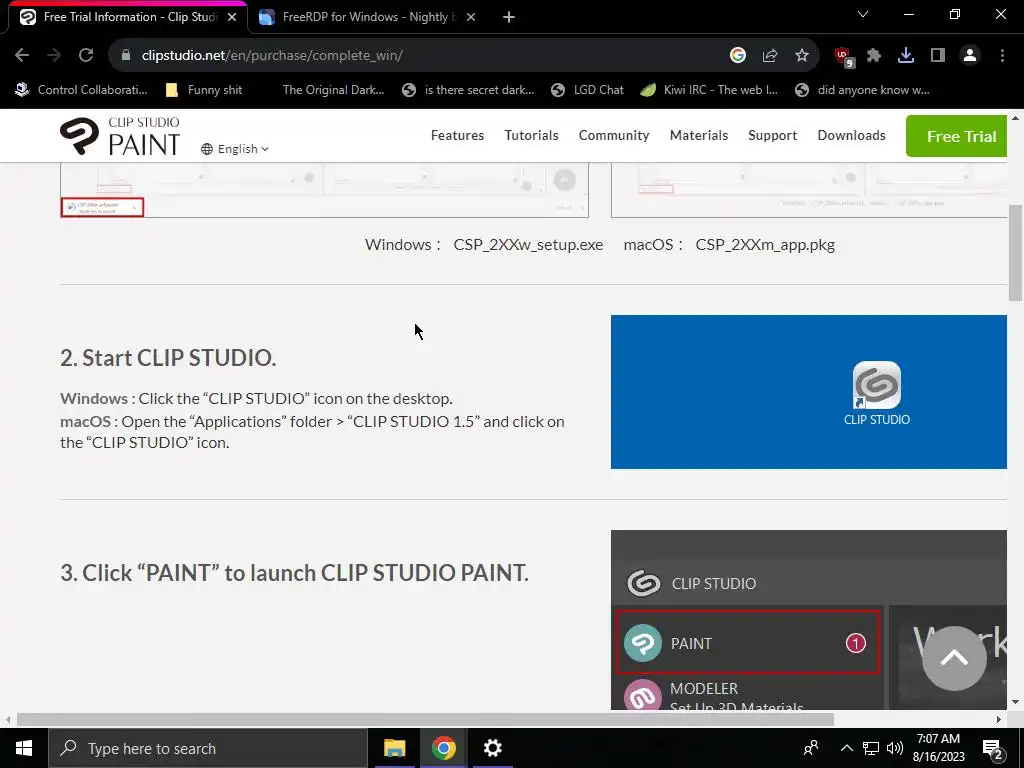Open the uBlock Origin extension icon
This screenshot has width=1024, height=768.
pyautogui.click(x=844, y=57)
